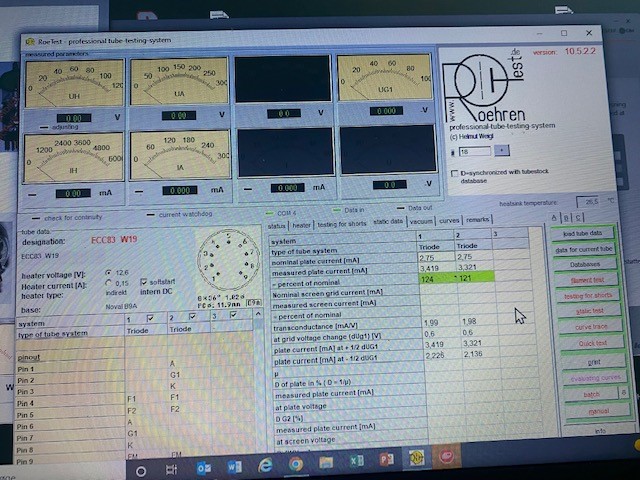Select the B tab above the buttons
This screenshot has width=640, height=480.
[566, 218]
